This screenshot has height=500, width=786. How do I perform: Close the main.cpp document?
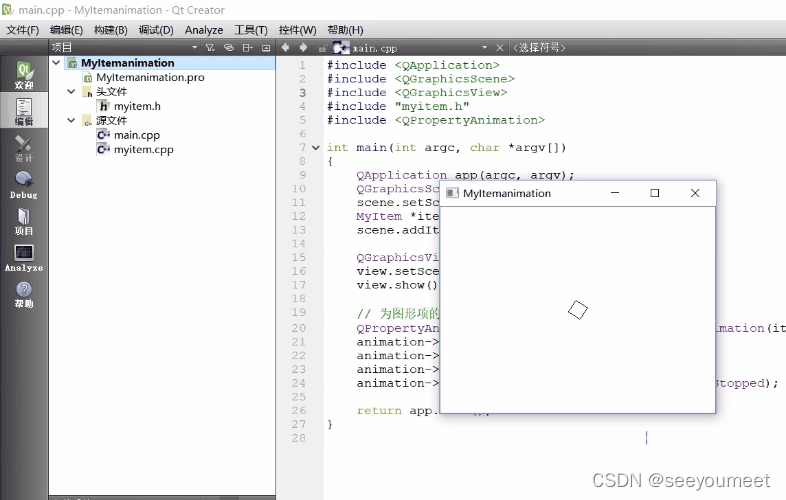pos(499,48)
